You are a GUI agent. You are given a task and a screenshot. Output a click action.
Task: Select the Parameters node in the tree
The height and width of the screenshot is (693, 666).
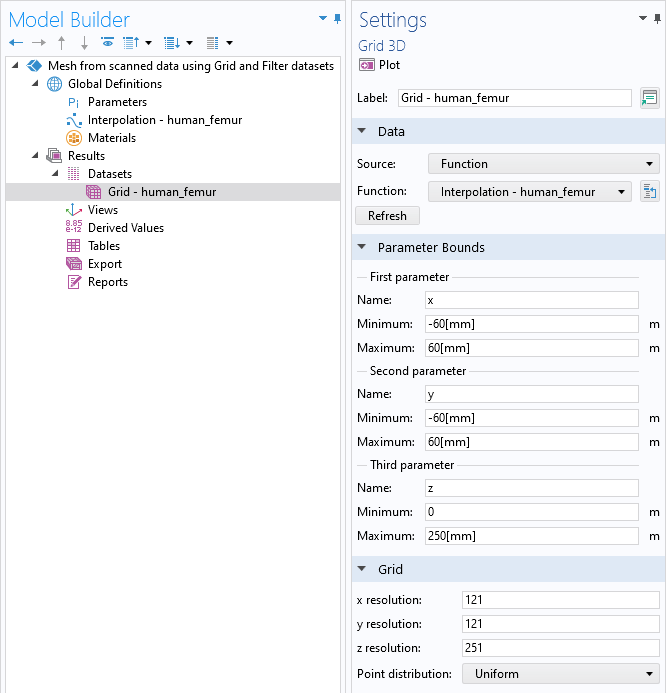[117, 102]
